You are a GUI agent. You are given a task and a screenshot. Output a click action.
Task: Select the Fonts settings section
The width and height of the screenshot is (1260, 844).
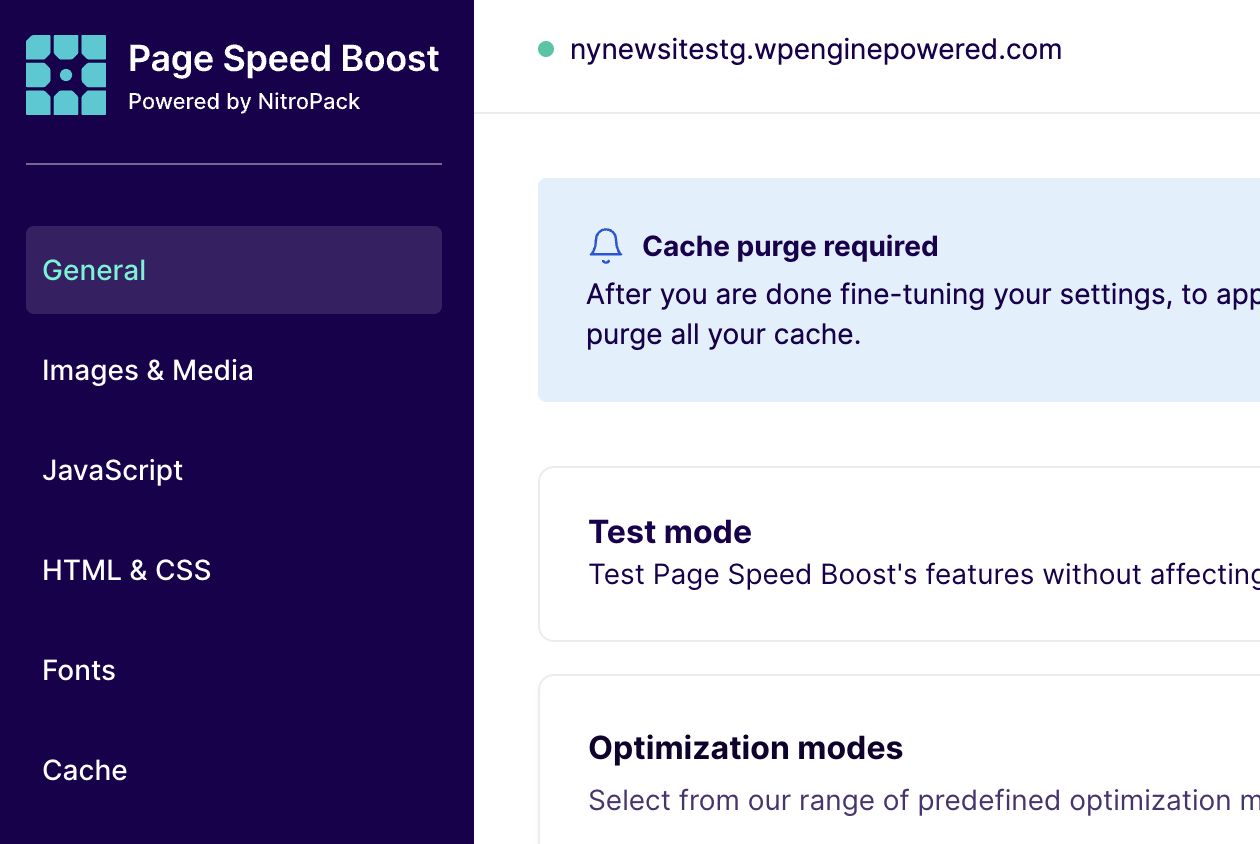click(x=78, y=670)
